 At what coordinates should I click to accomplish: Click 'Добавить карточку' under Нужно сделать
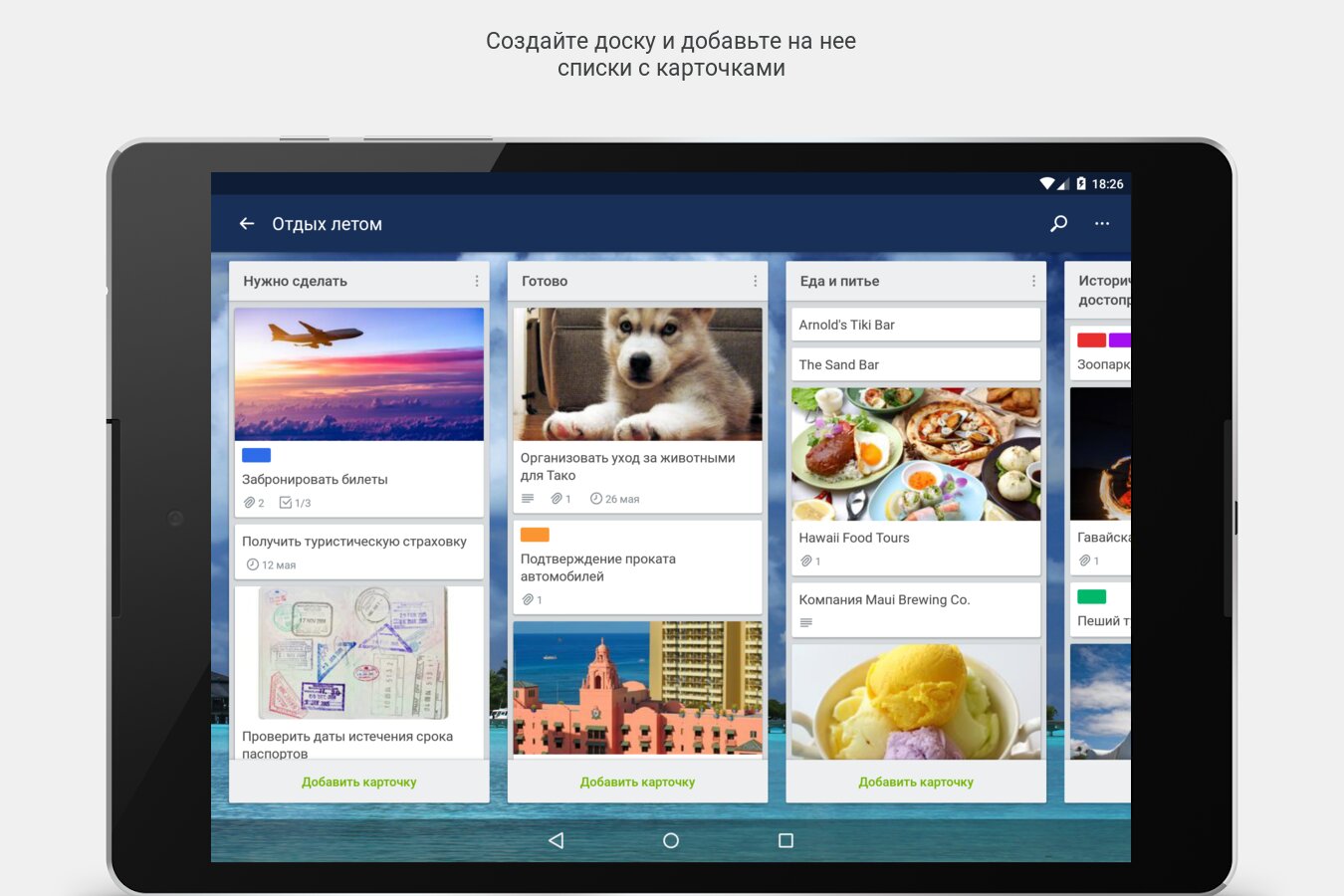point(359,782)
